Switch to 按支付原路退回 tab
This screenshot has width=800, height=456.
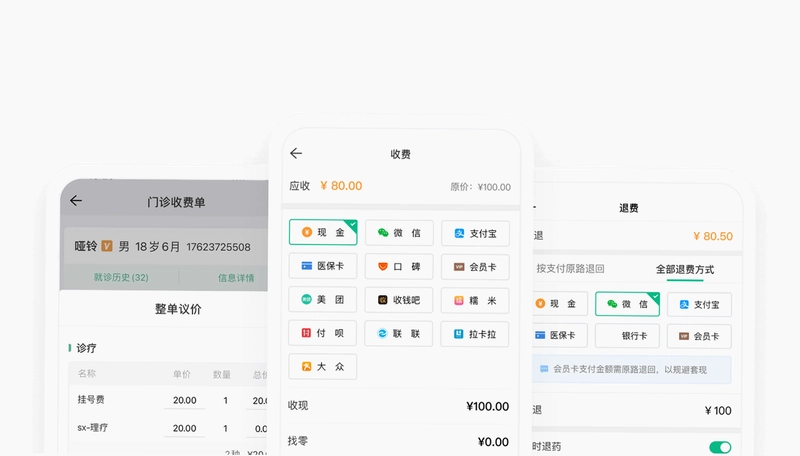(x=570, y=268)
